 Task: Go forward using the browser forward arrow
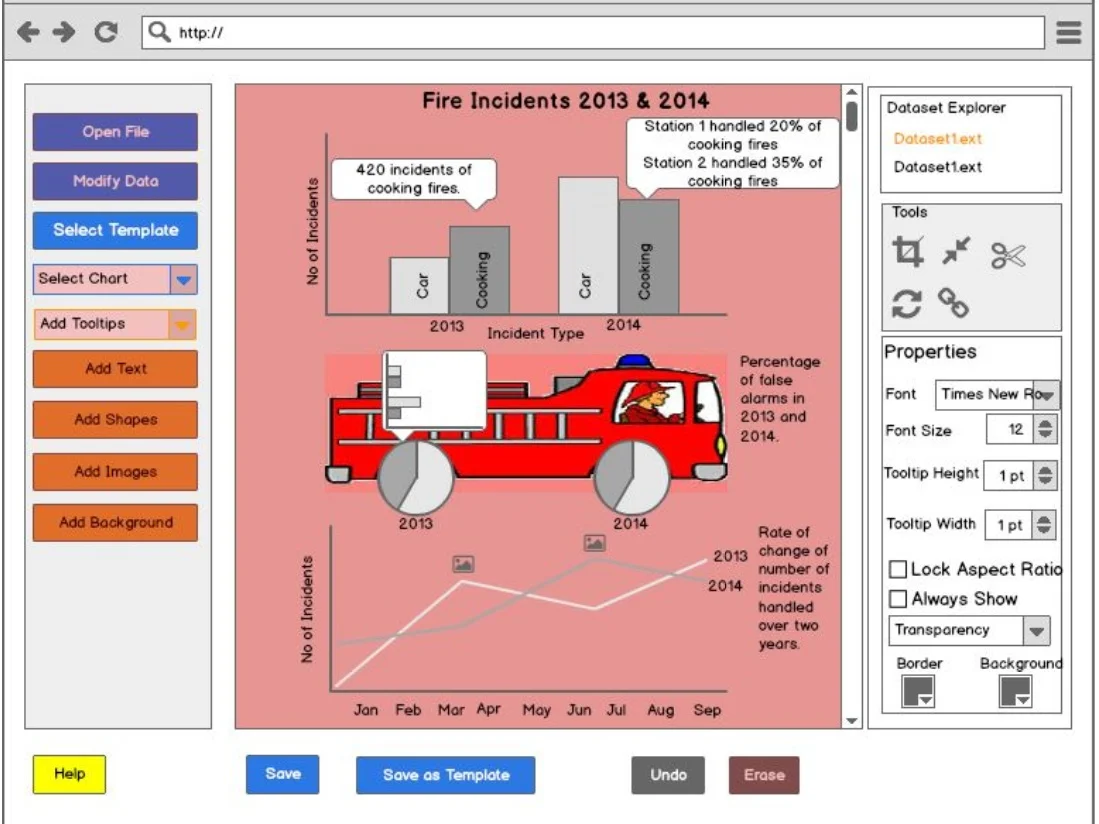pos(64,32)
